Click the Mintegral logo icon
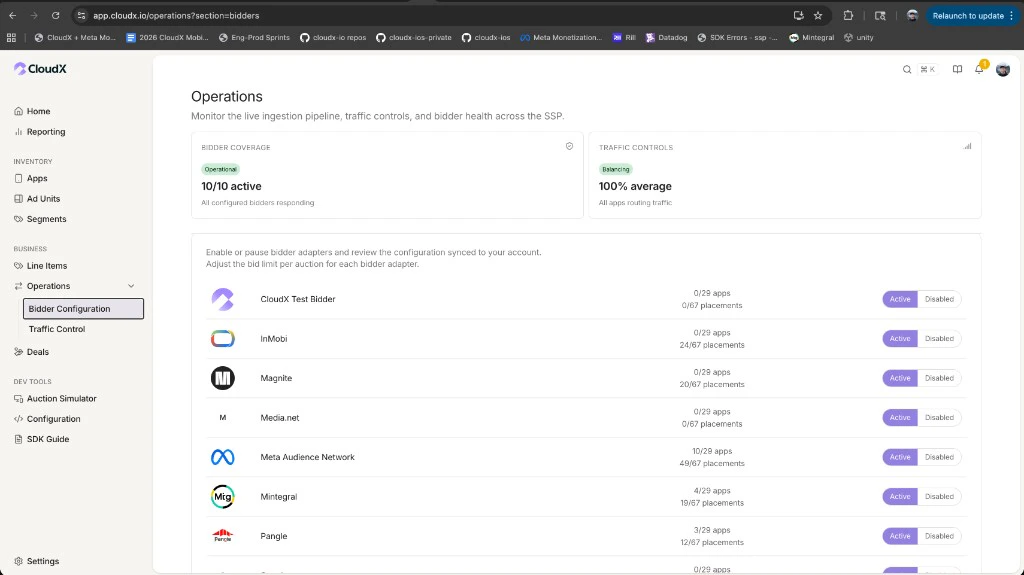The image size is (1024, 575). 223,497
